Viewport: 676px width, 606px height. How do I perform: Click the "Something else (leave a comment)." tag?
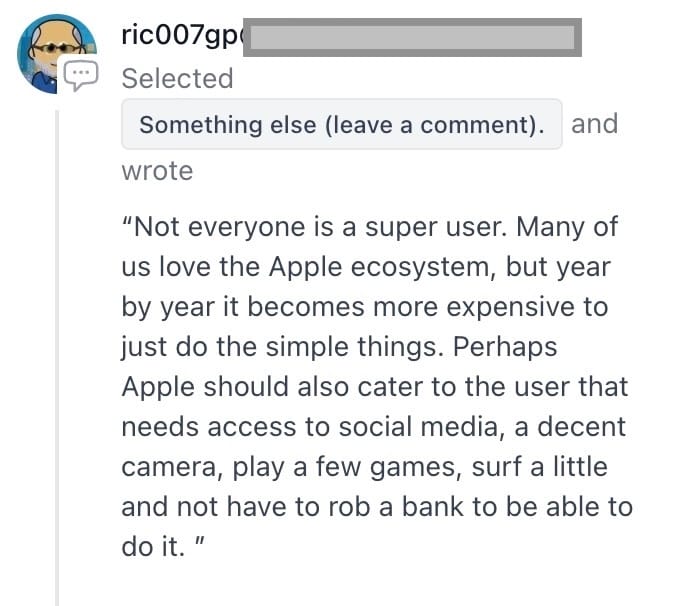pyautogui.click(x=341, y=125)
